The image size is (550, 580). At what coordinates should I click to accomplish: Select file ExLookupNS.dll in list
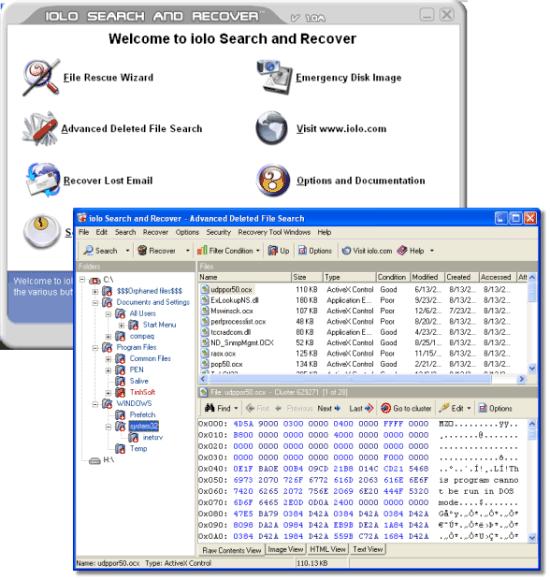point(234,300)
